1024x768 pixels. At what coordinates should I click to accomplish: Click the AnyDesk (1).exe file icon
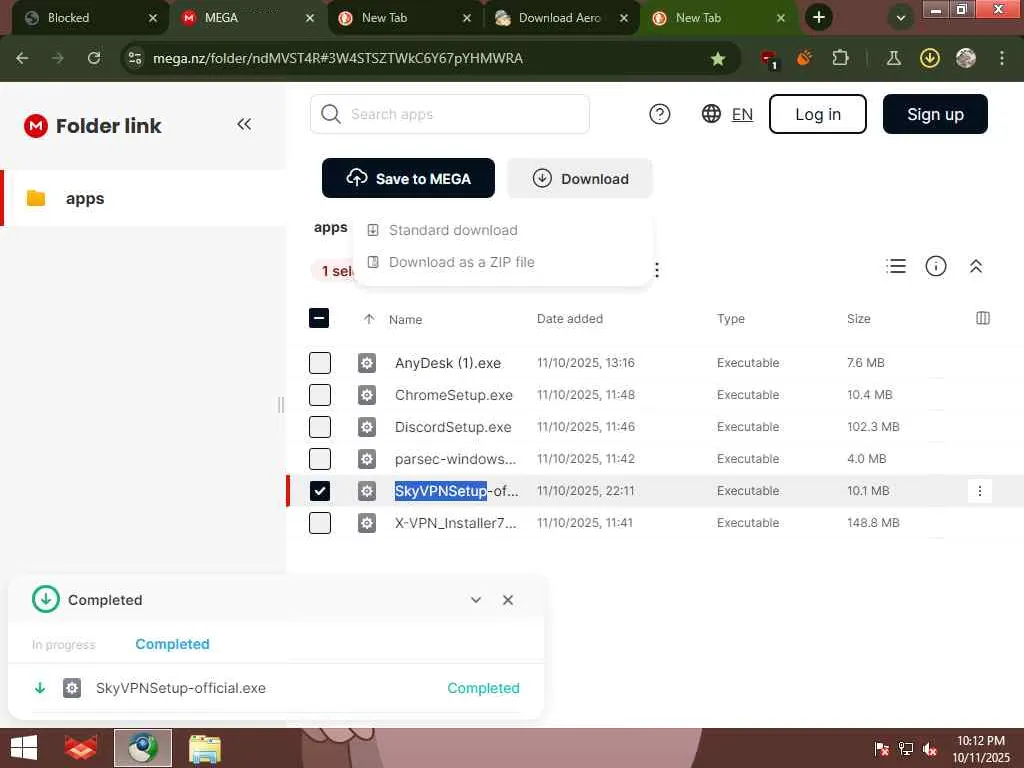point(366,363)
